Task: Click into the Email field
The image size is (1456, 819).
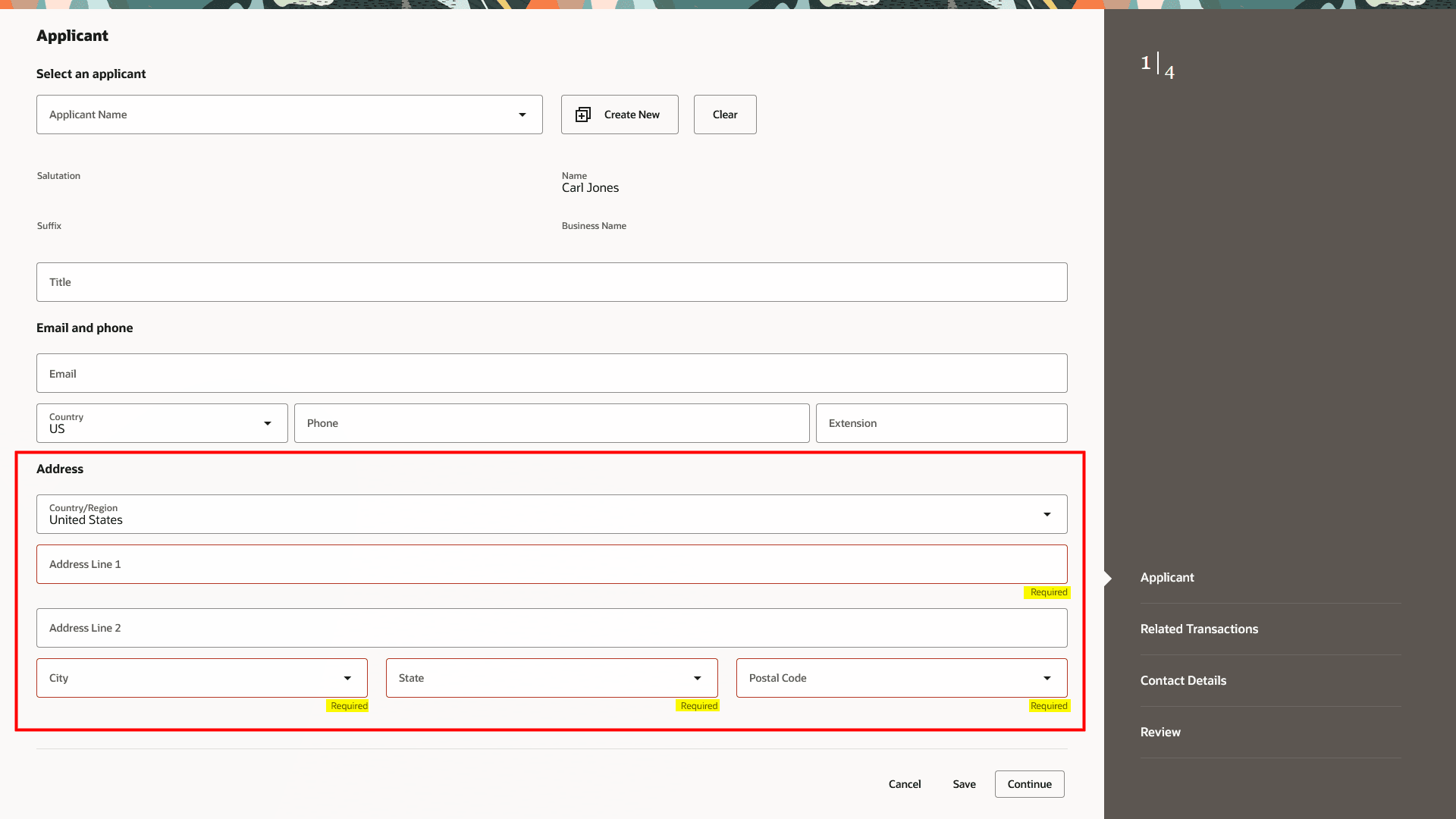Action: (x=551, y=373)
